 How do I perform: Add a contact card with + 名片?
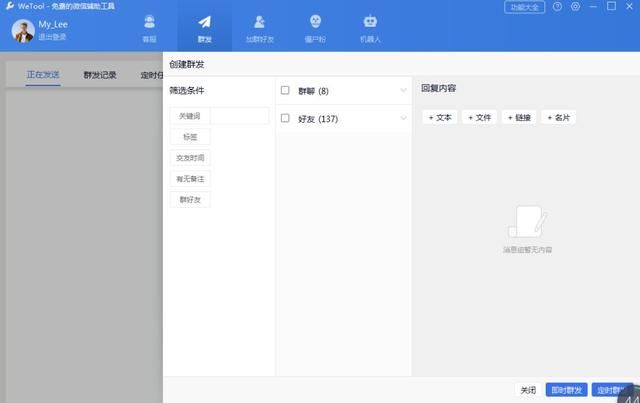[x=559, y=118]
